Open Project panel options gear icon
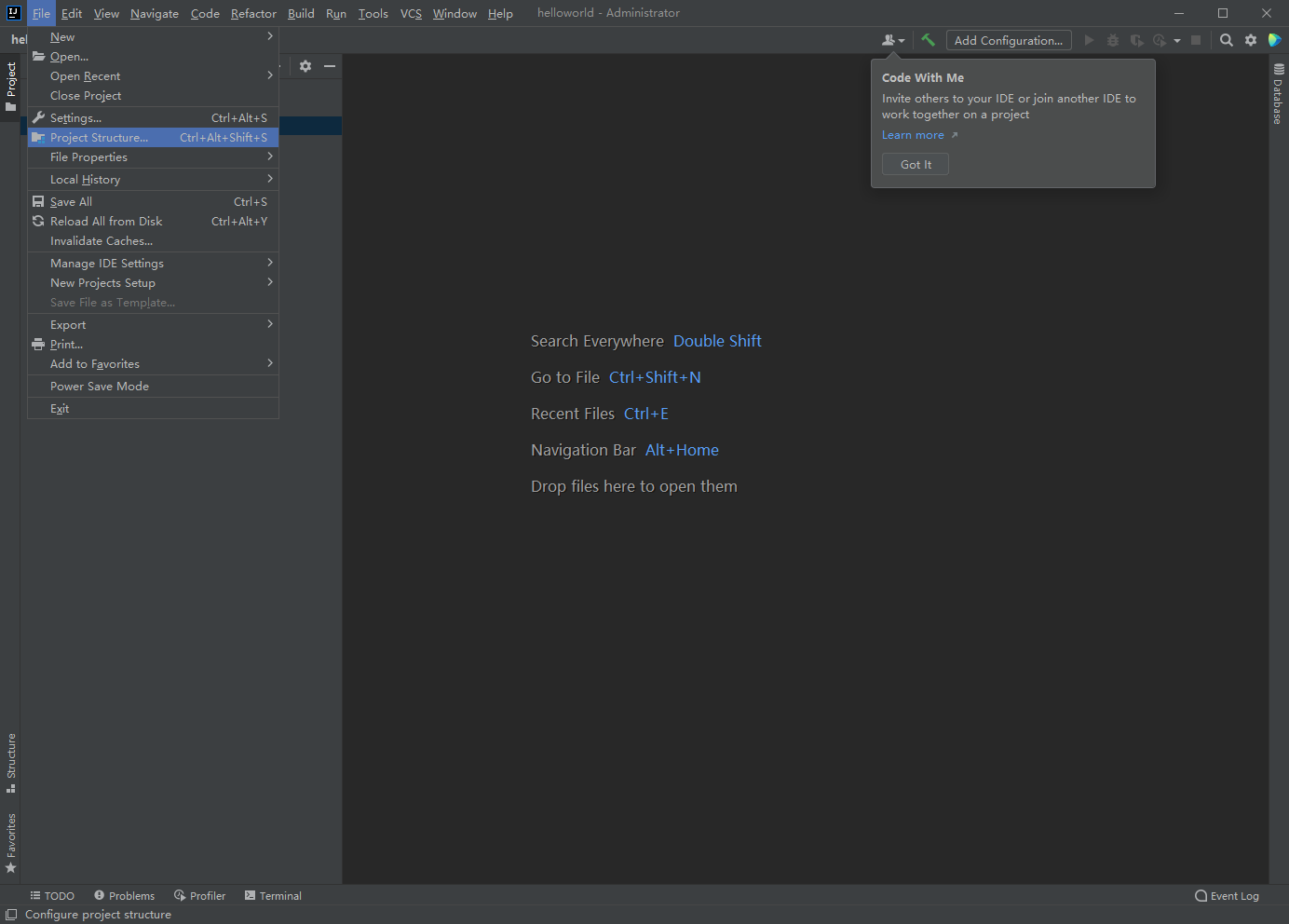This screenshot has width=1289, height=924. pyautogui.click(x=305, y=66)
